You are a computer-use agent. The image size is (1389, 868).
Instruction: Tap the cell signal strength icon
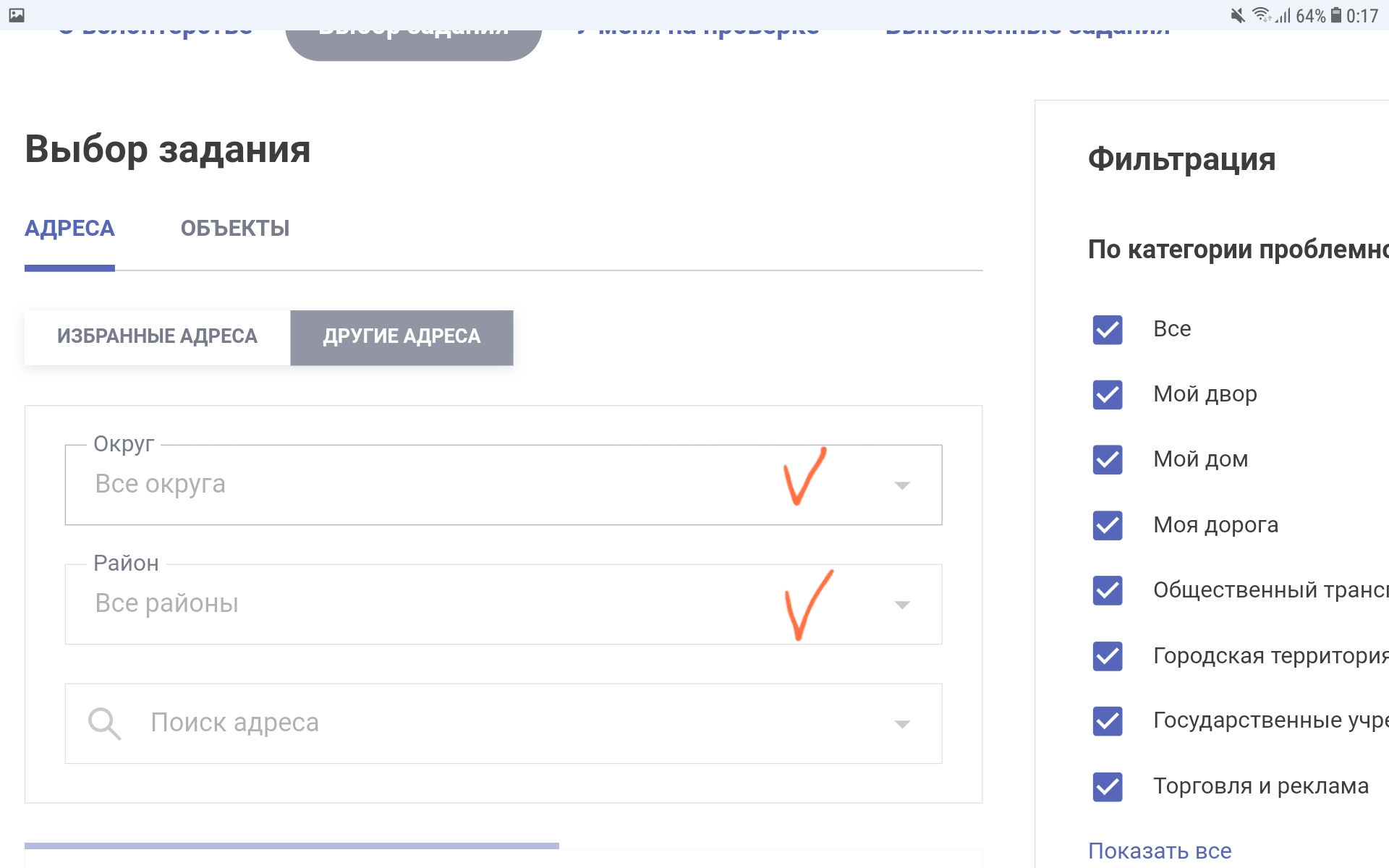1283,15
